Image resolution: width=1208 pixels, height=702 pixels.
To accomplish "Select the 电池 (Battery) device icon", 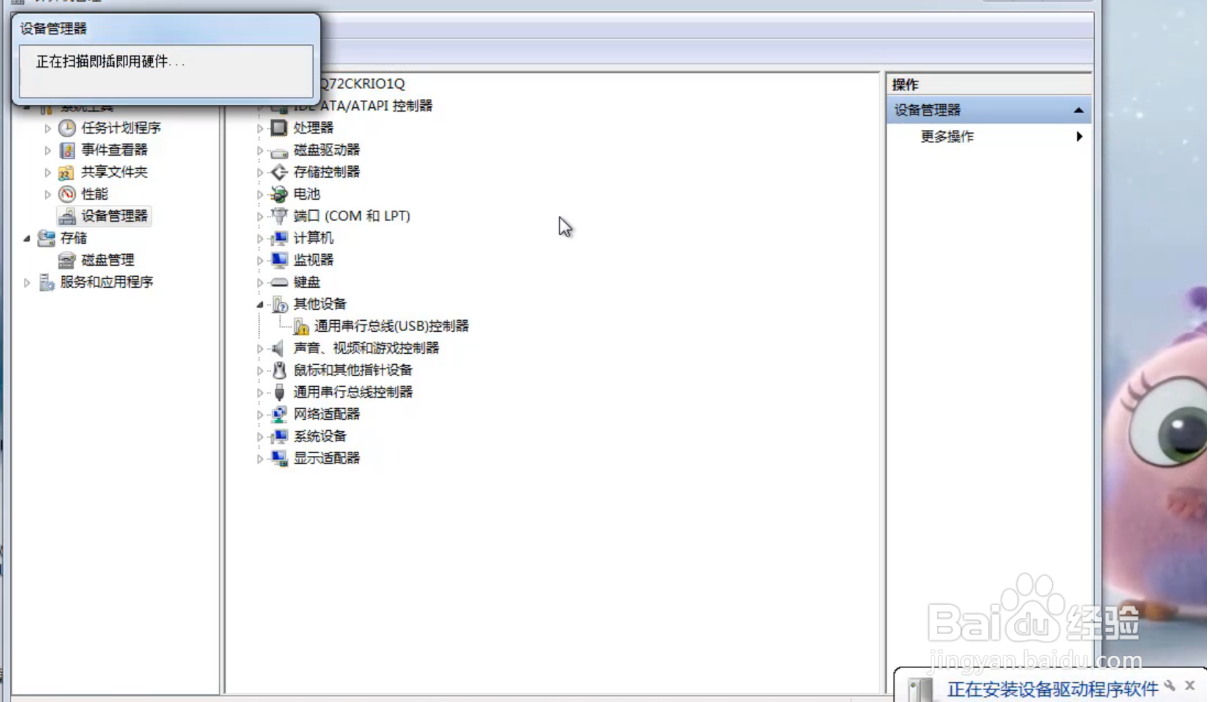I will pyautogui.click(x=279, y=194).
